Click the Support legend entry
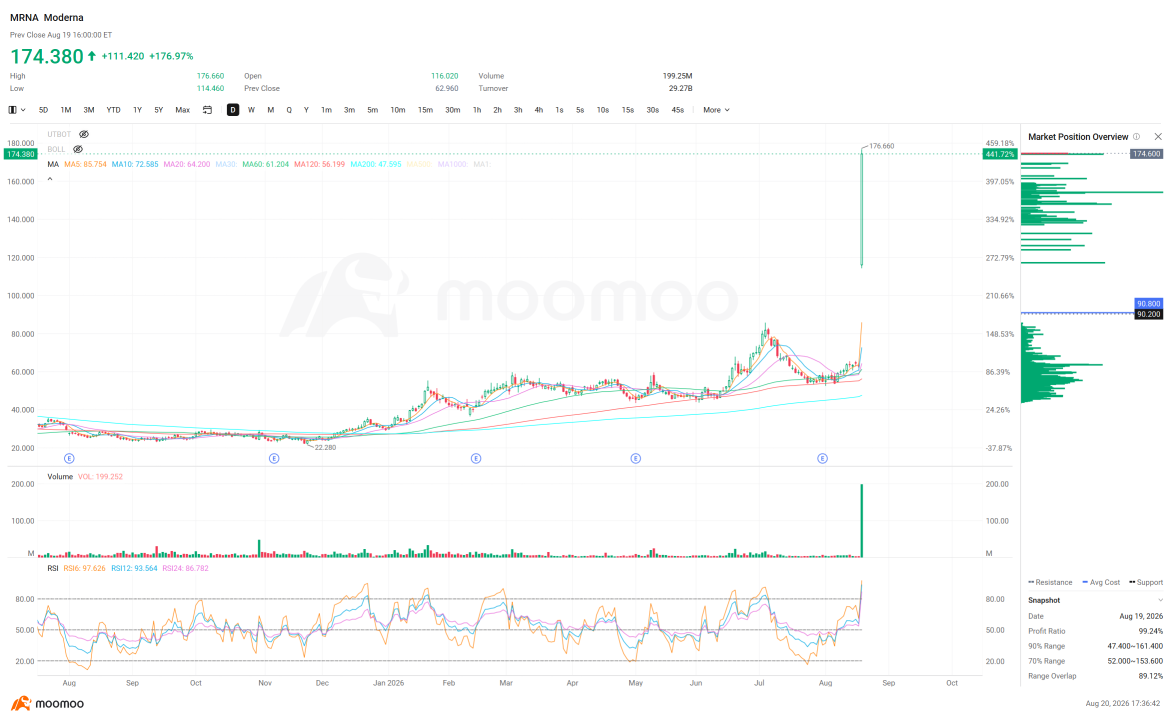Image resolution: width=1171 pixels, height=720 pixels. [1146, 583]
